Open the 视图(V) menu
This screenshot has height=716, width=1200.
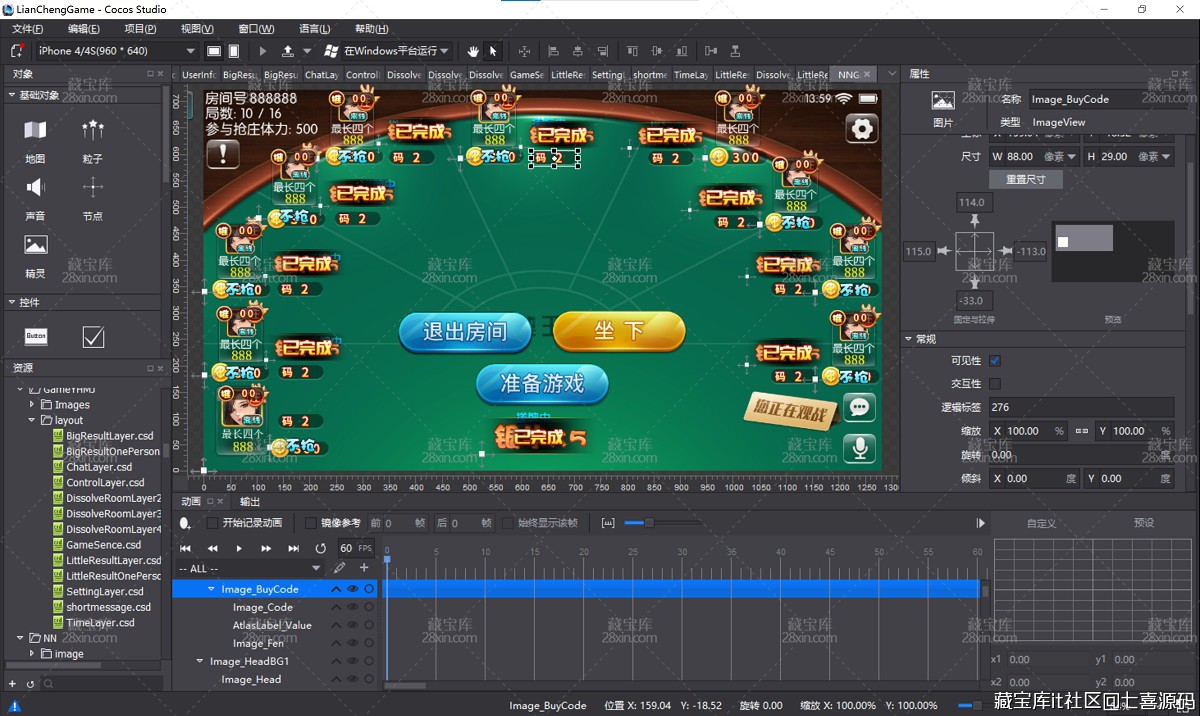(x=196, y=29)
